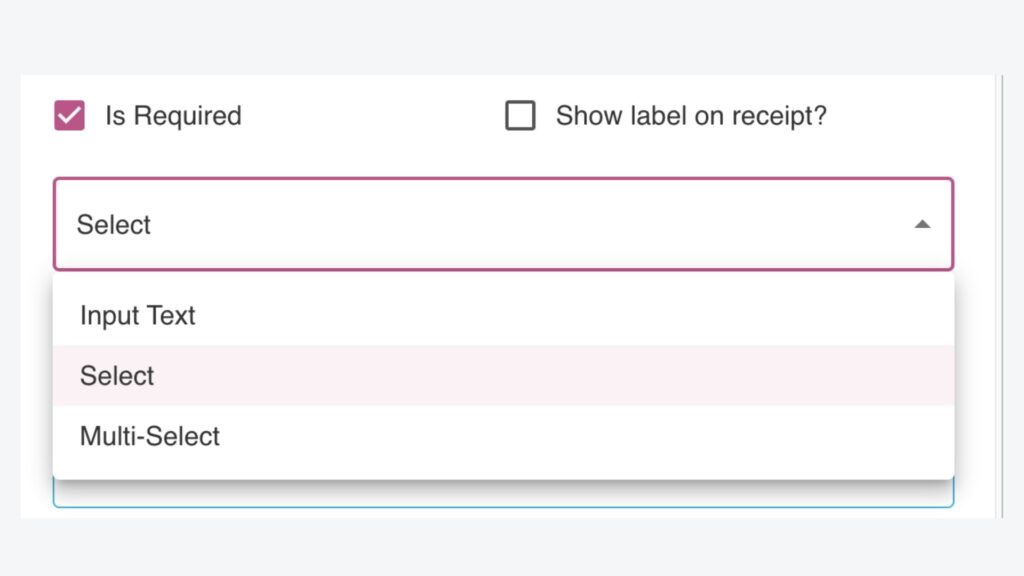Click empty space right of Input Text option
The image size is (1024, 576).
tap(600, 316)
